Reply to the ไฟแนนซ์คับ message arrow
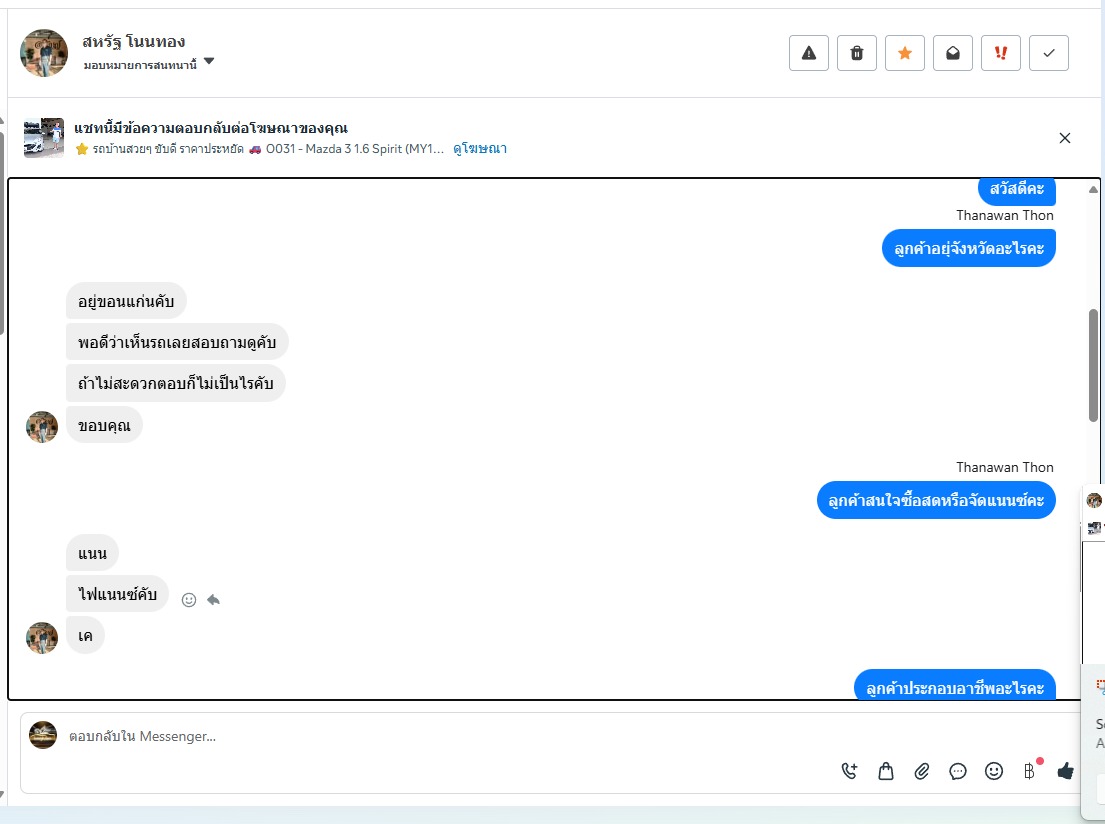Image resolution: width=1105 pixels, height=824 pixels. click(x=214, y=600)
